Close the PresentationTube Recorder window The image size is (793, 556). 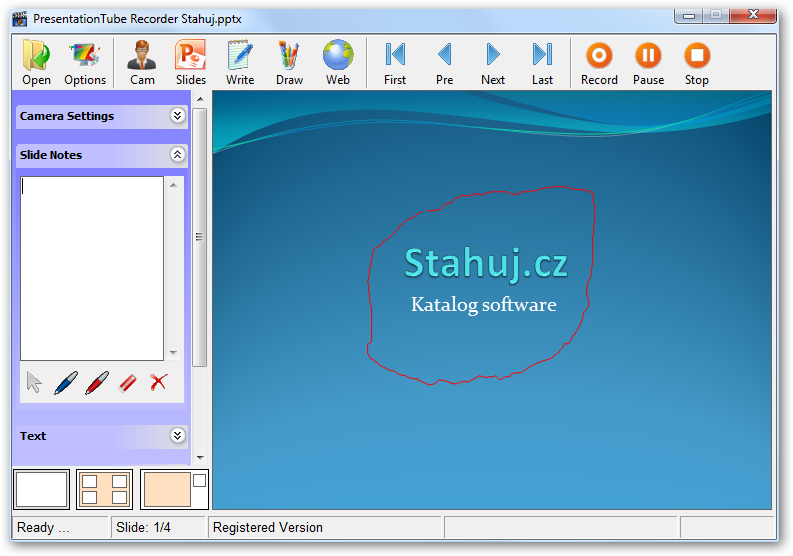click(753, 15)
